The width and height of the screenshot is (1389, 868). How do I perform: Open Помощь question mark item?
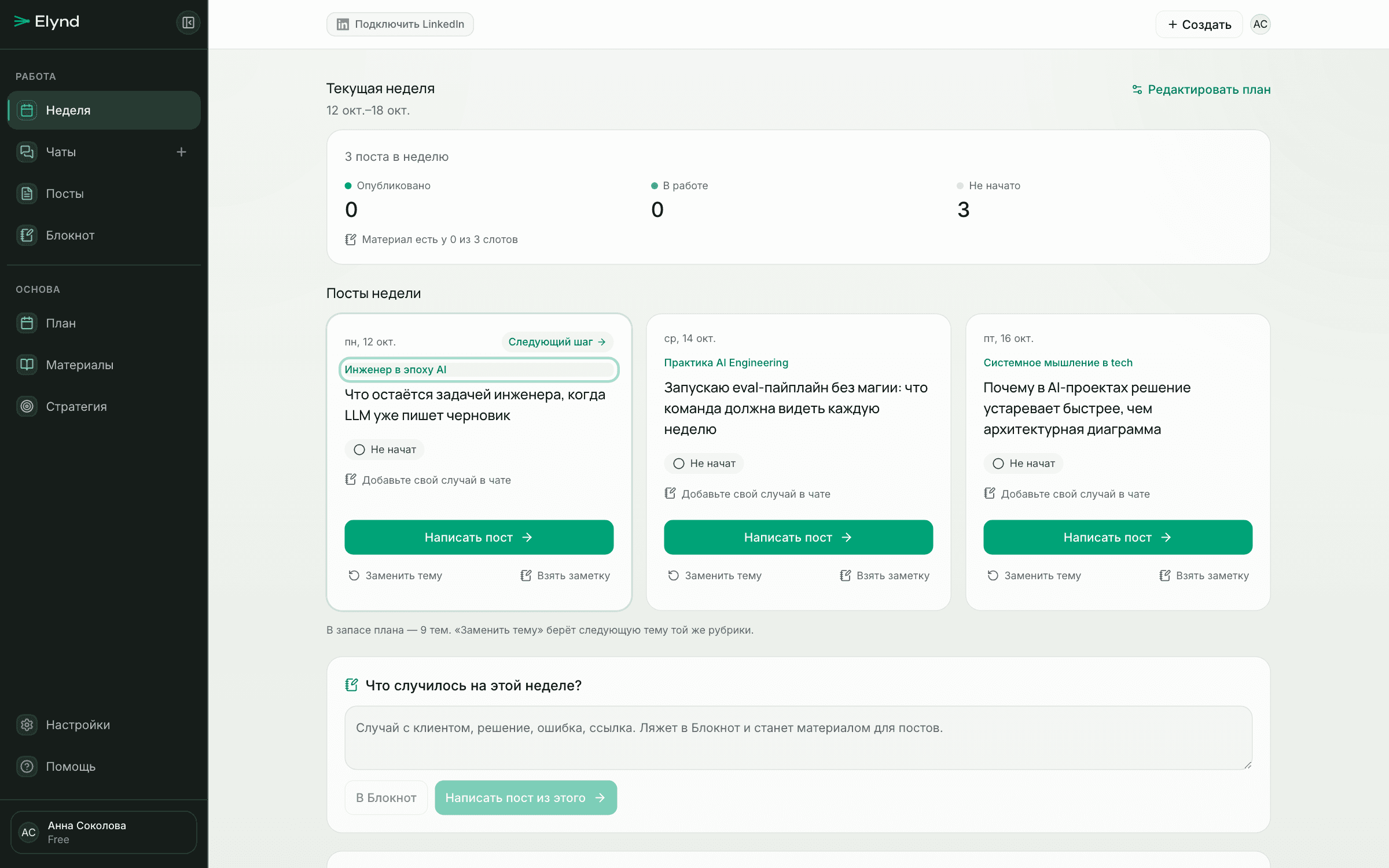click(104, 766)
